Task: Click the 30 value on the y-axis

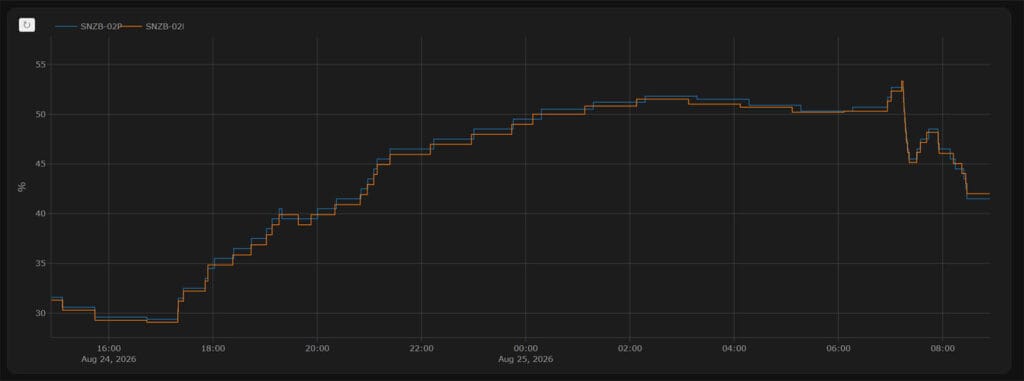Action: (40, 313)
